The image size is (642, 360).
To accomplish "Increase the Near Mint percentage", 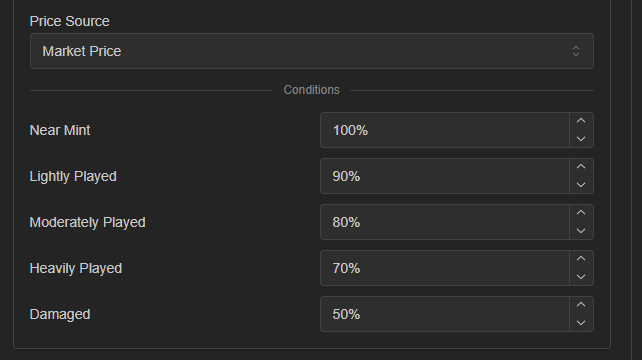I will pos(581,121).
